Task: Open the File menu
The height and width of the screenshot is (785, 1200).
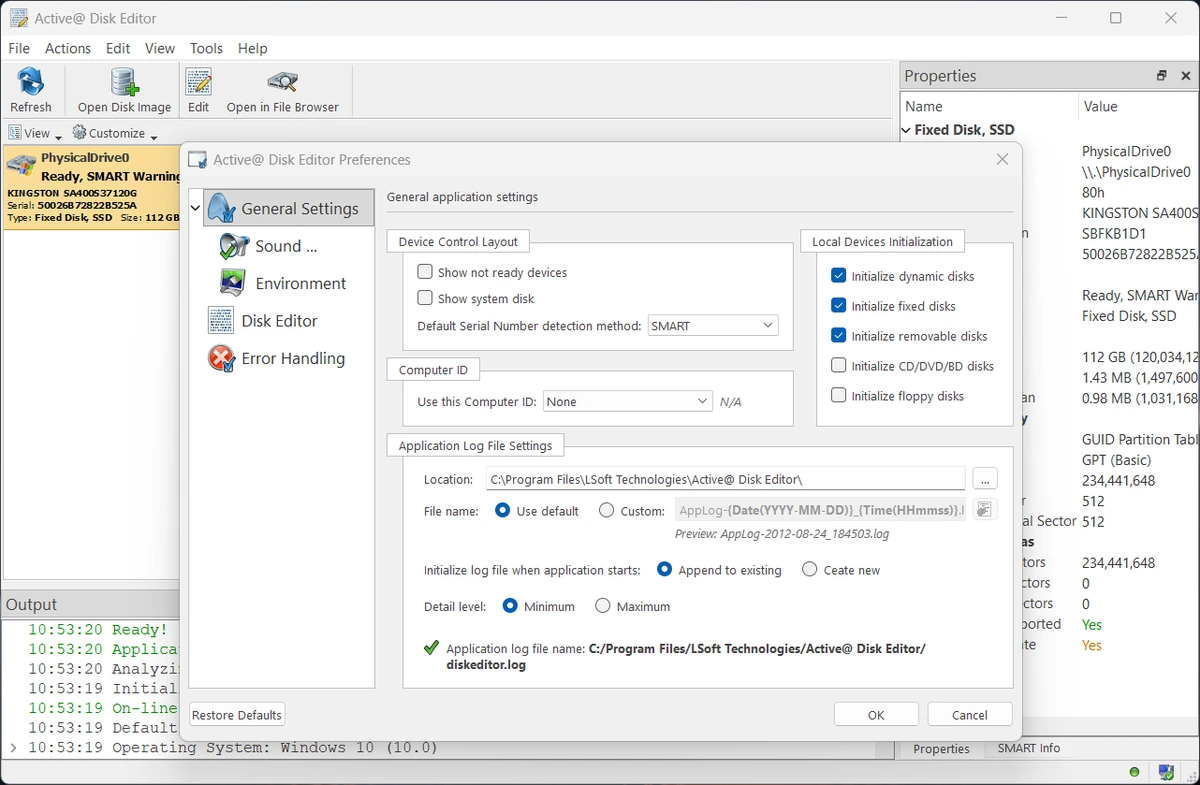Action: click(x=19, y=48)
